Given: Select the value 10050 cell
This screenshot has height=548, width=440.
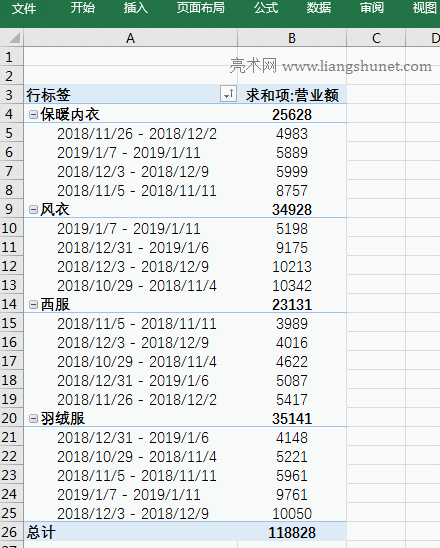Looking at the screenshot, I should [x=292, y=513].
